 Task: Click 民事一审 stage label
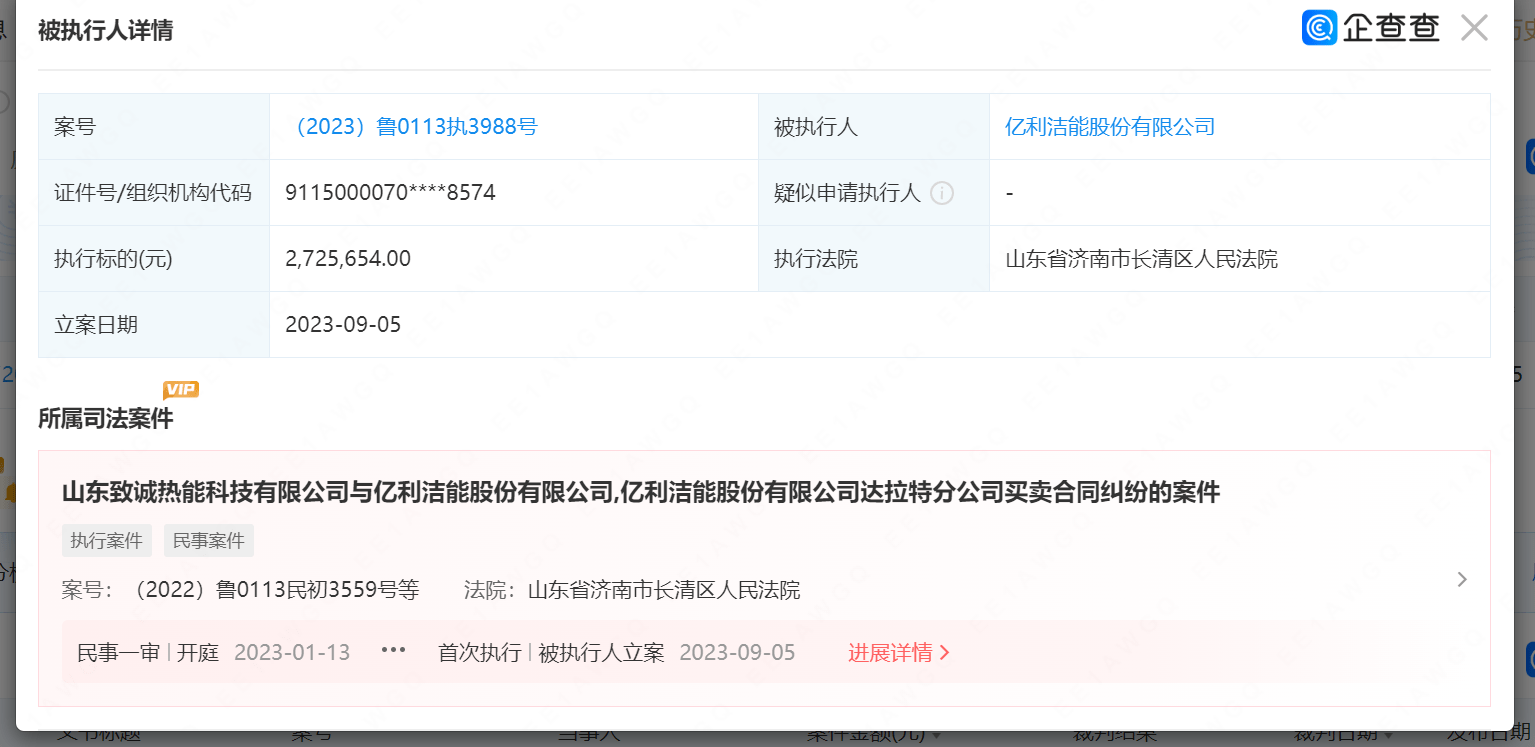coord(119,653)
